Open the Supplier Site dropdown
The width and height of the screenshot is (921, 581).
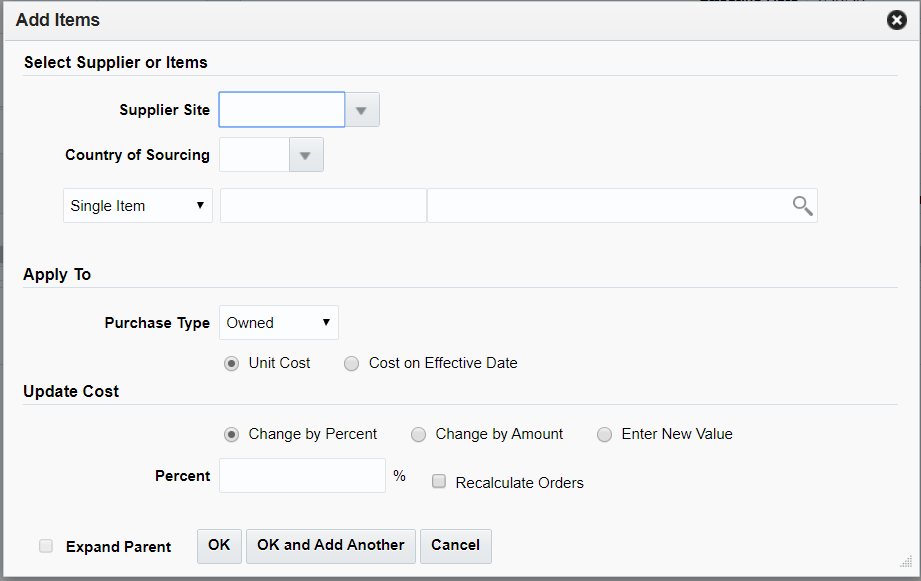coord(361,109)
